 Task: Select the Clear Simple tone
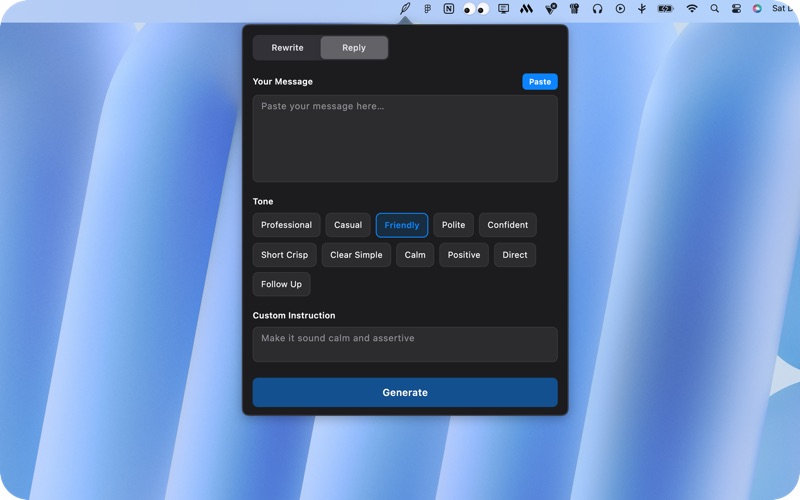click(356, 255)
